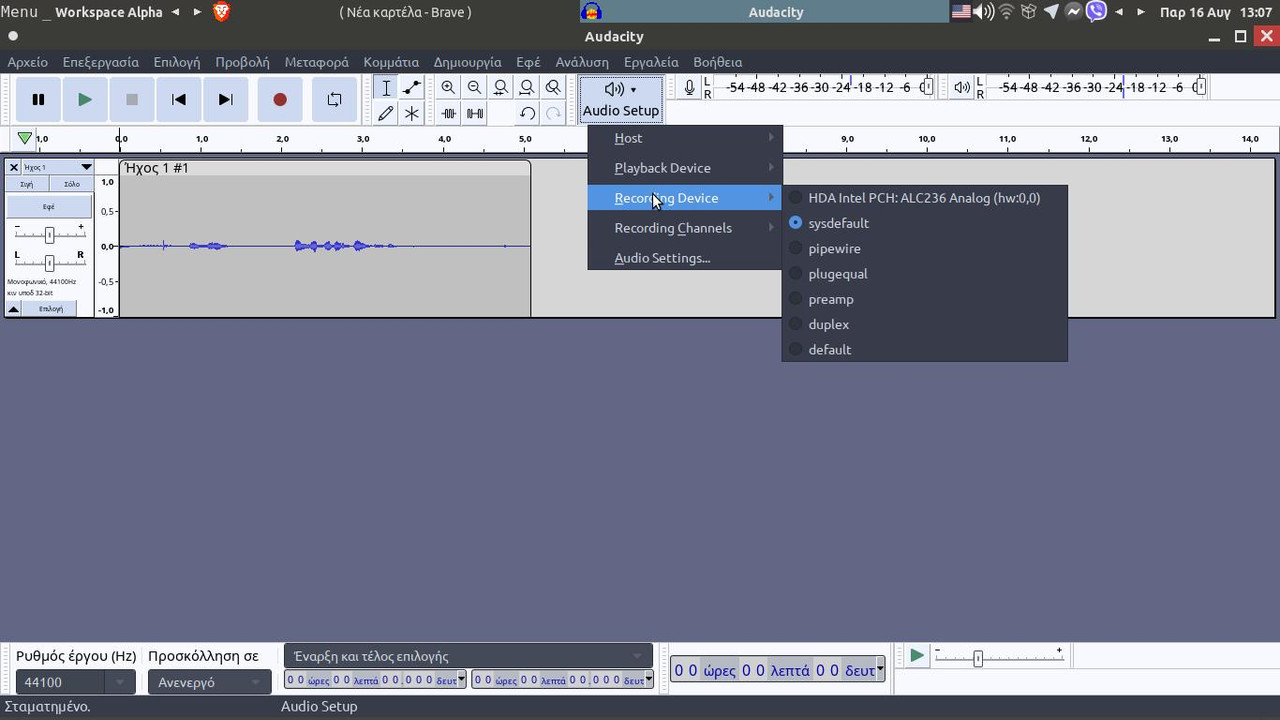Select HDA Intel PCH ALC236 Analog device

[924, 198]
